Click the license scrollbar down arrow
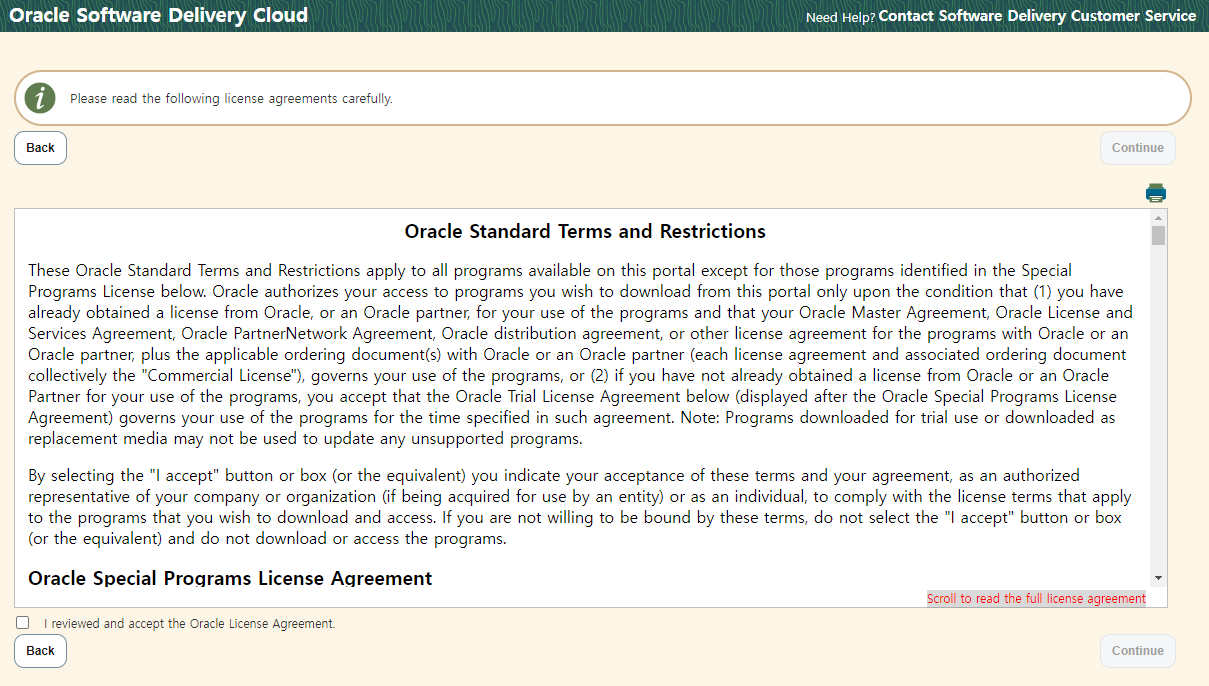Viewport: 1209px width, 686px height. click(x=1158, y=578)
